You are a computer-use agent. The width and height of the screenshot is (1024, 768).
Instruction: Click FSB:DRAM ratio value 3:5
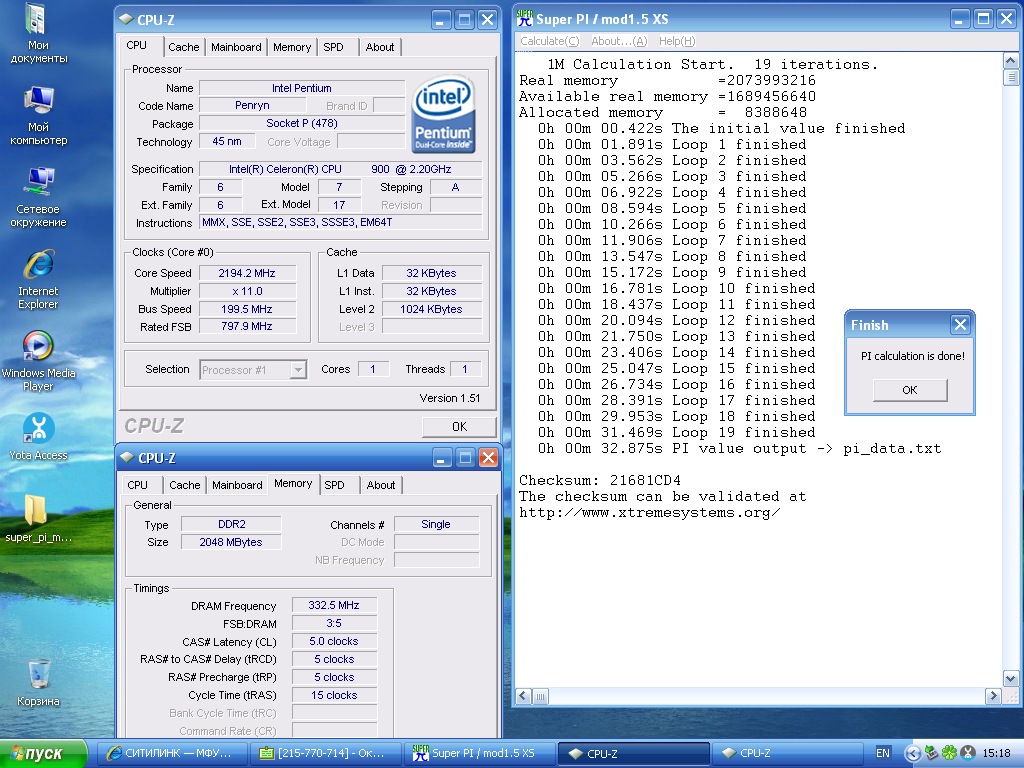coord(334,624)
